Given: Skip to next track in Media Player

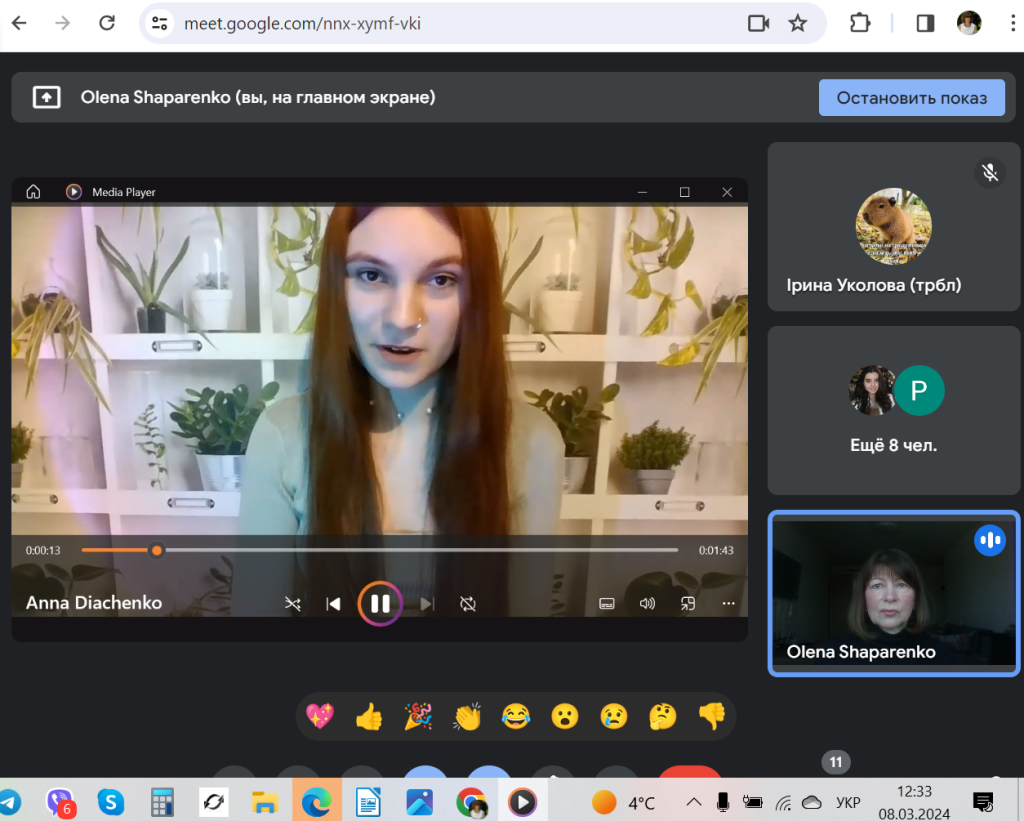Looking at the screenshot, I should pyautogui.click(x=427, y=604).
